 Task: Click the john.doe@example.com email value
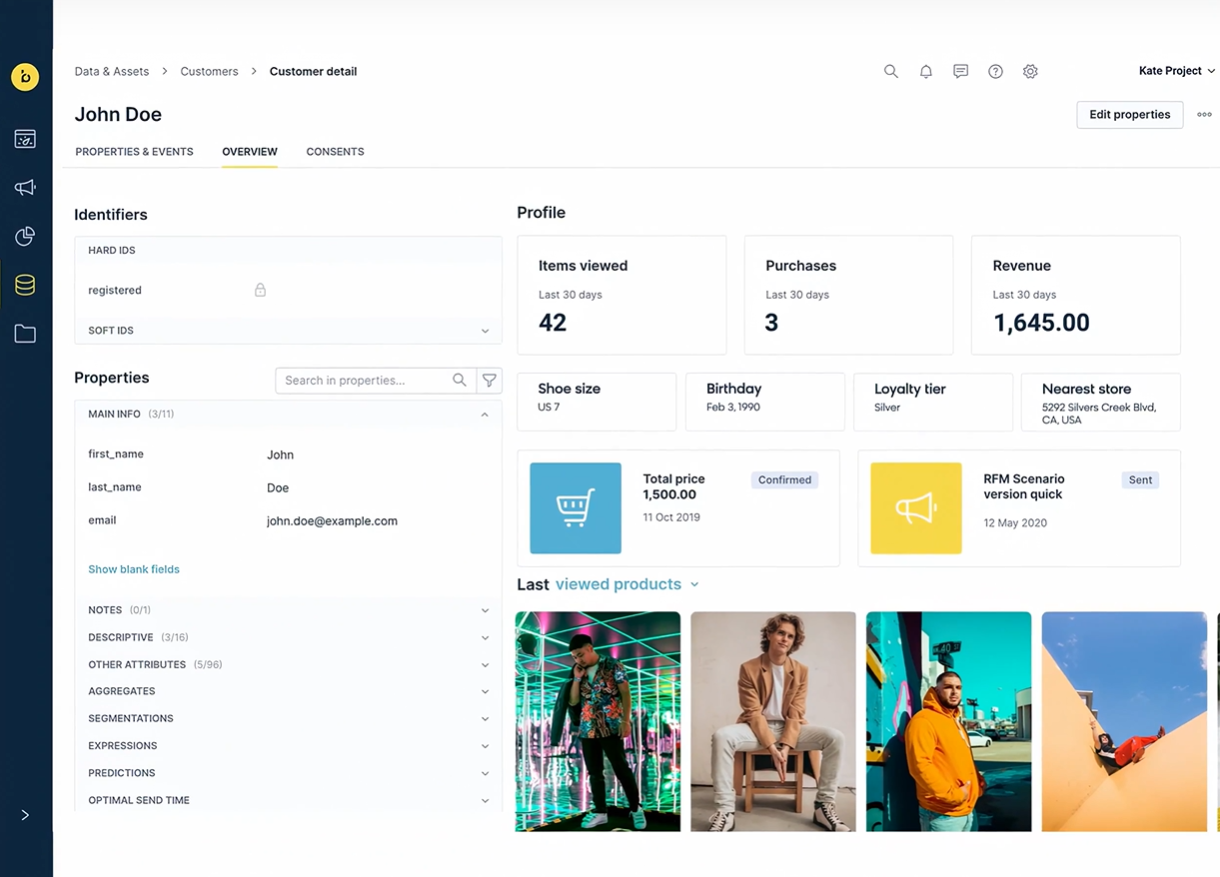(332, 521)
